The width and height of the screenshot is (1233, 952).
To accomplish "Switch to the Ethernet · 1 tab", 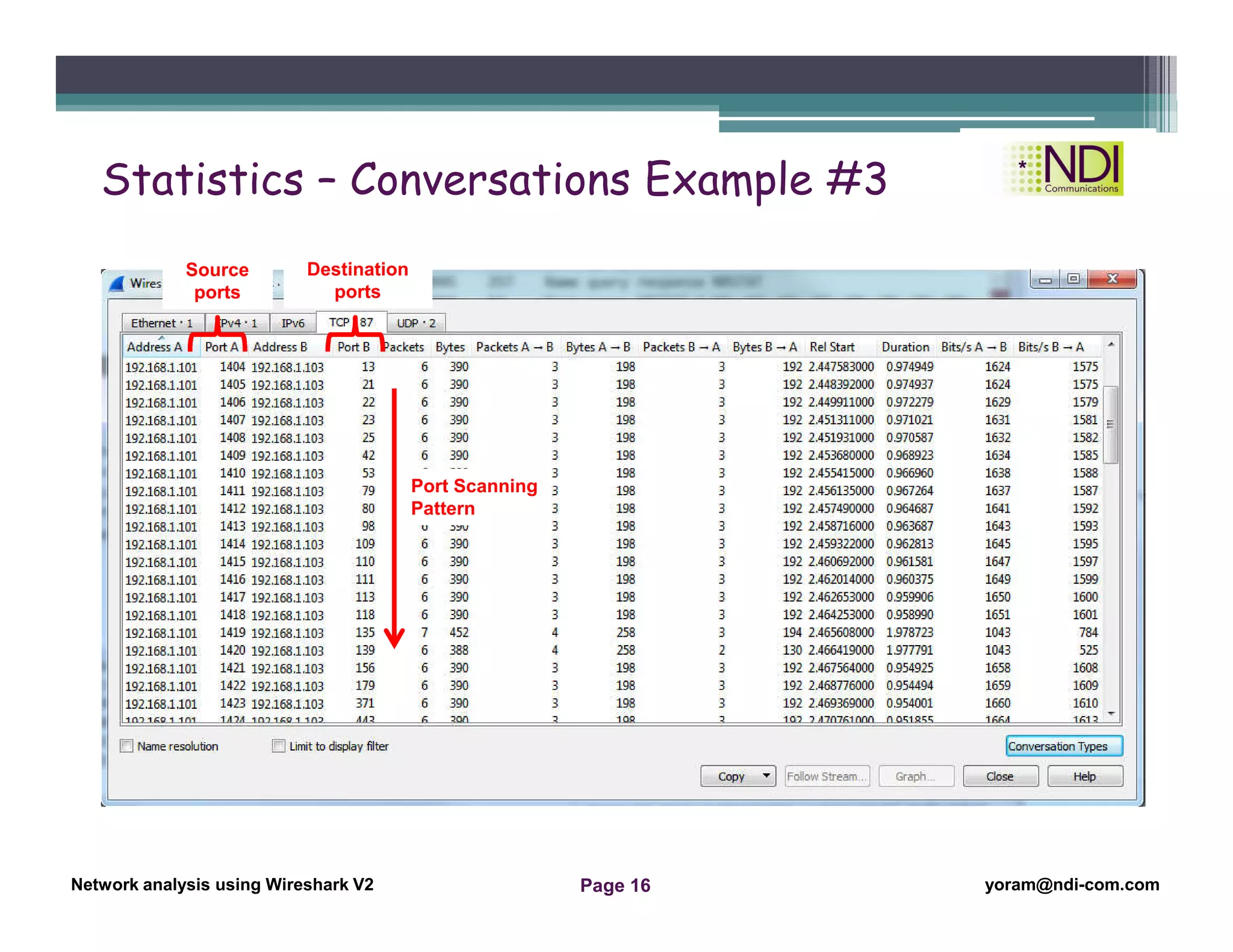I will click(162, 323).
